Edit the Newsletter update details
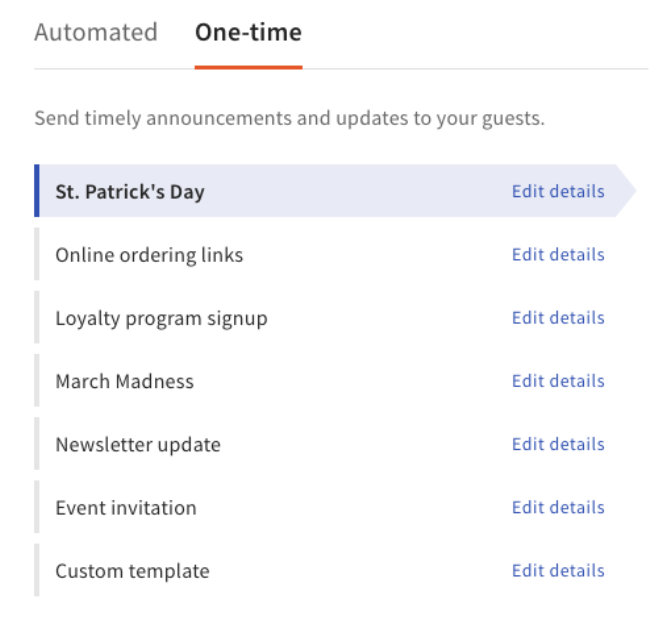The width and height of the screenshot is (662, 636). tap(558, 443)
